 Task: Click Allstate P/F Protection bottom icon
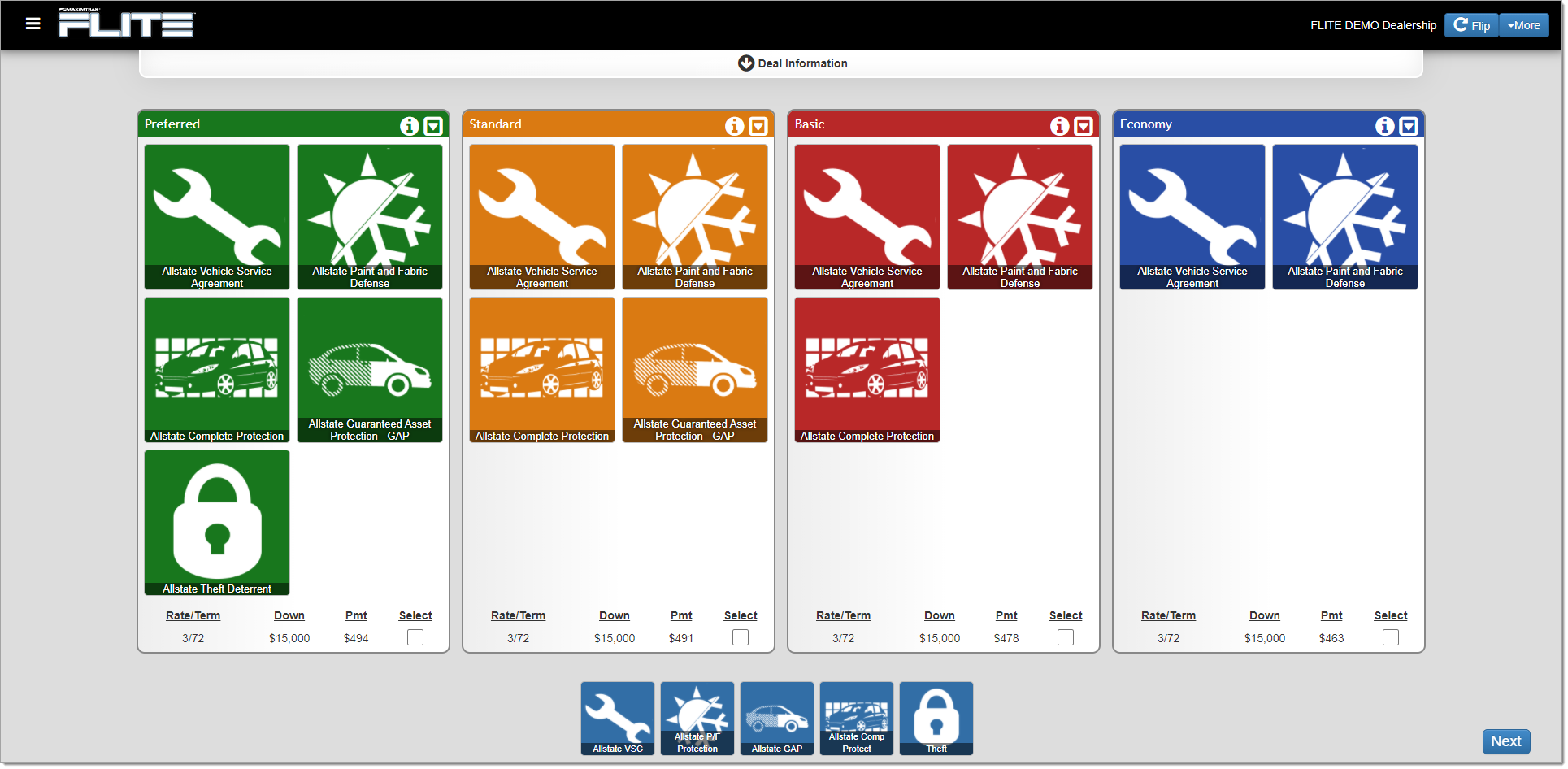697,719
